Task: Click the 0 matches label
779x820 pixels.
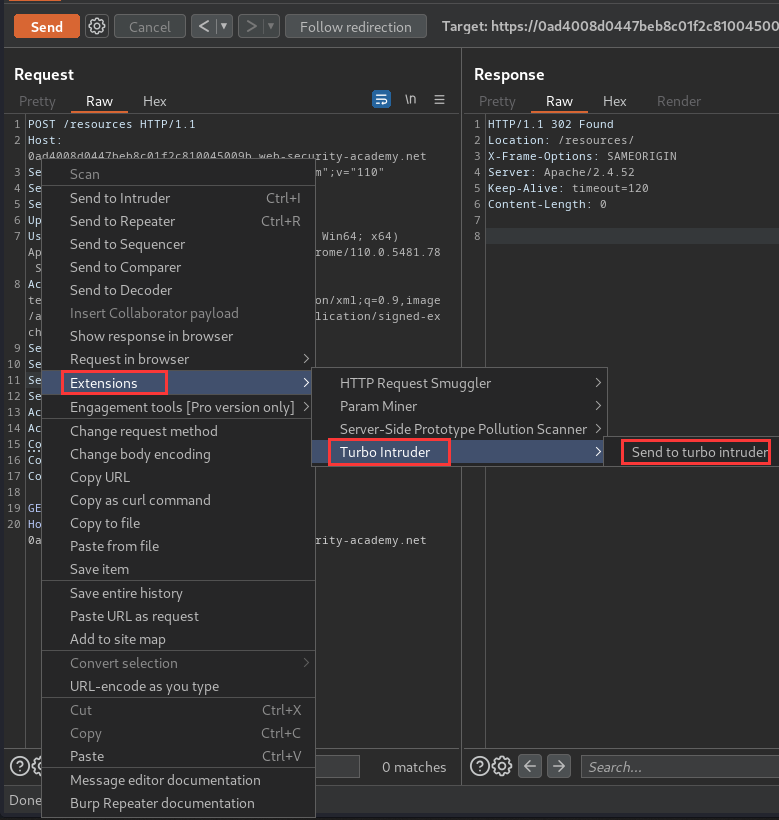Action: tap(414, 767)
